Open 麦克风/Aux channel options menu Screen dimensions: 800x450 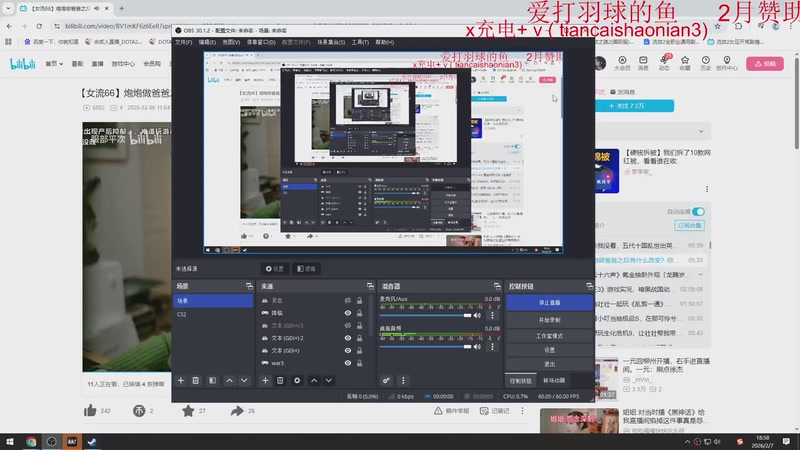coord(492,315)
